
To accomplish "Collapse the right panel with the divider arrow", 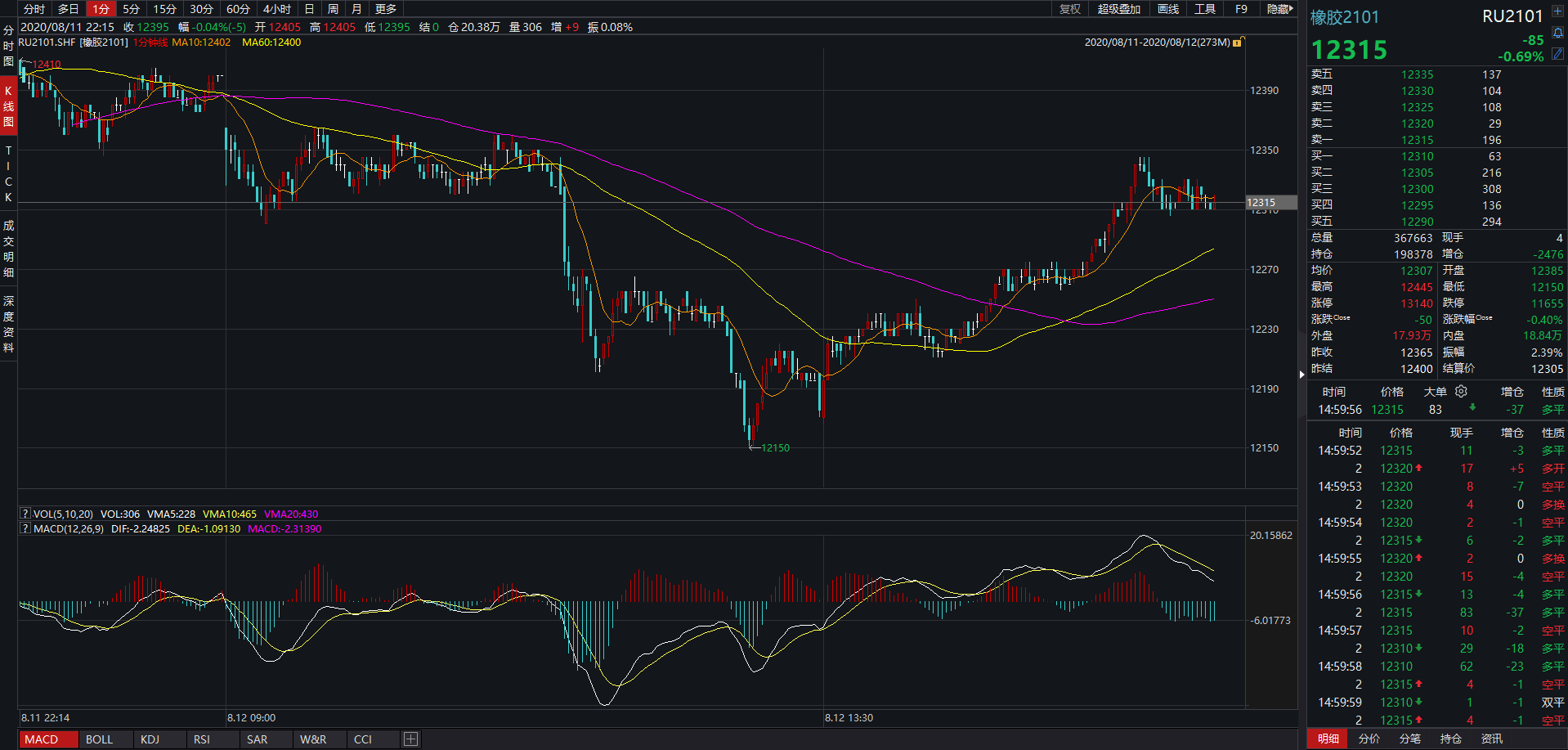I will [1301, 374].
